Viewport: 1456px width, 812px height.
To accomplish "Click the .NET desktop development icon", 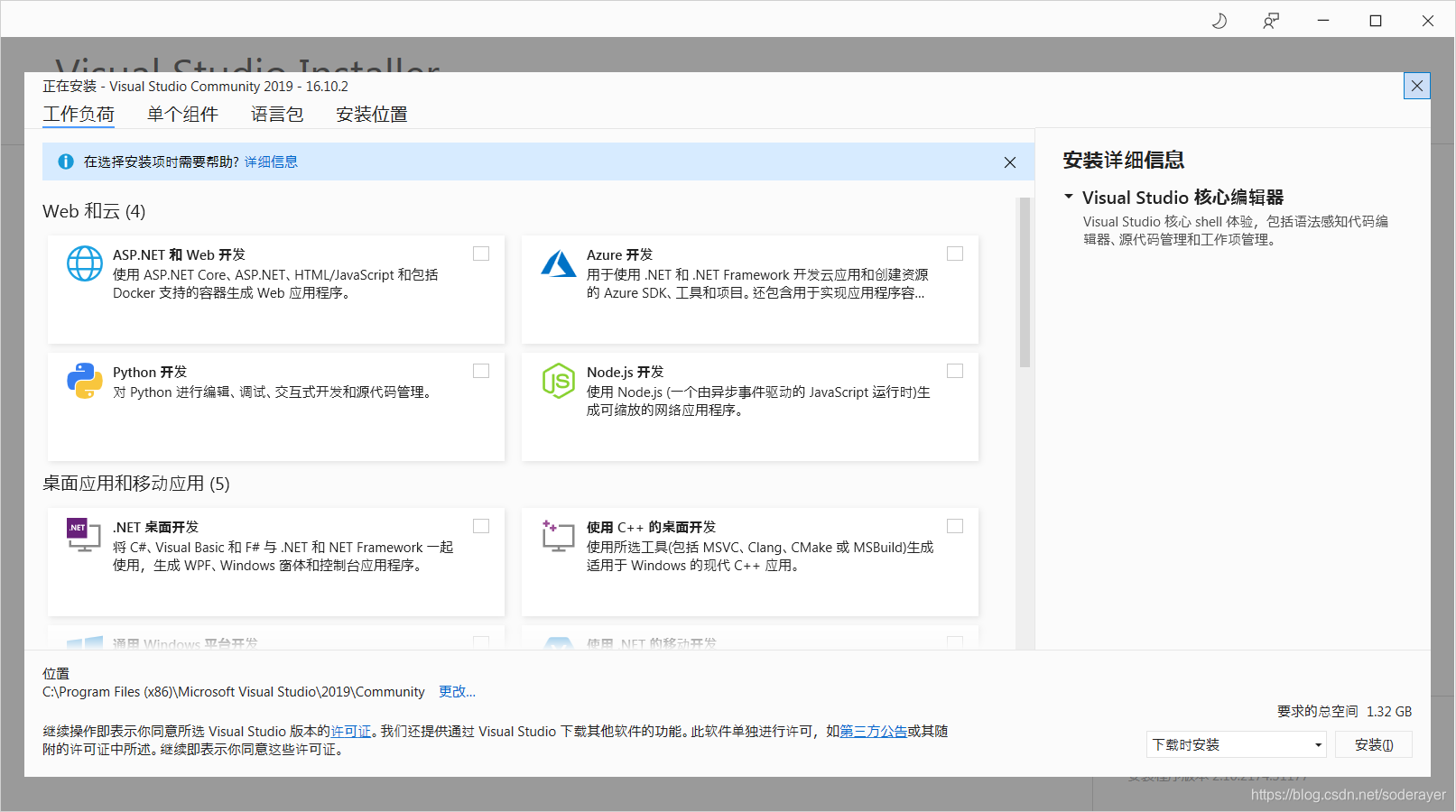I will point(84,535).
